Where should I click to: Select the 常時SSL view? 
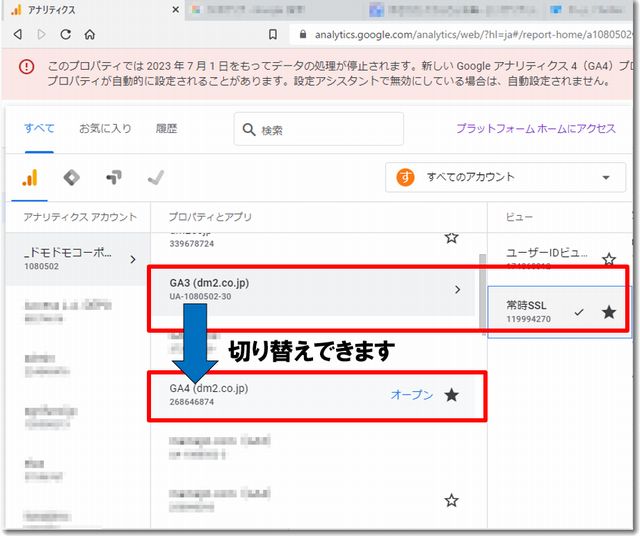[x=559, y=312]
